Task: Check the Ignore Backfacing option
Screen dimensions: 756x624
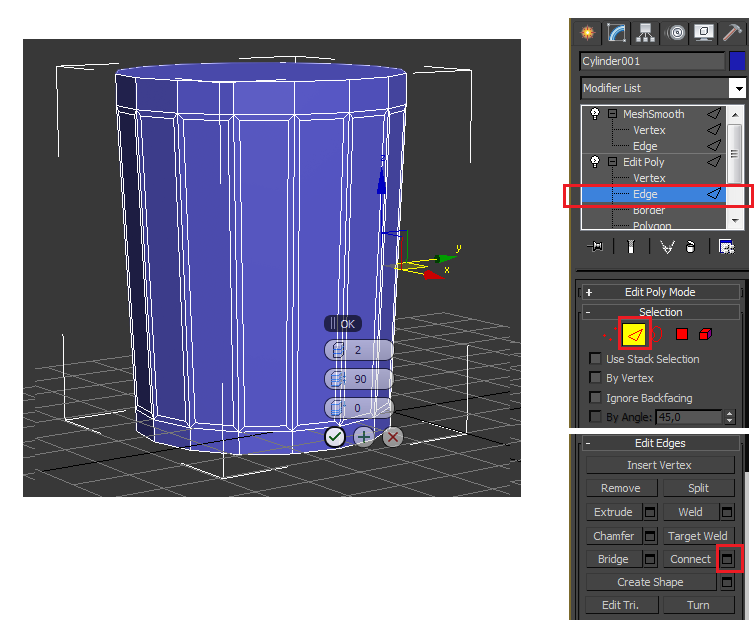Action: pyautogui.click(x=596, y=398)
